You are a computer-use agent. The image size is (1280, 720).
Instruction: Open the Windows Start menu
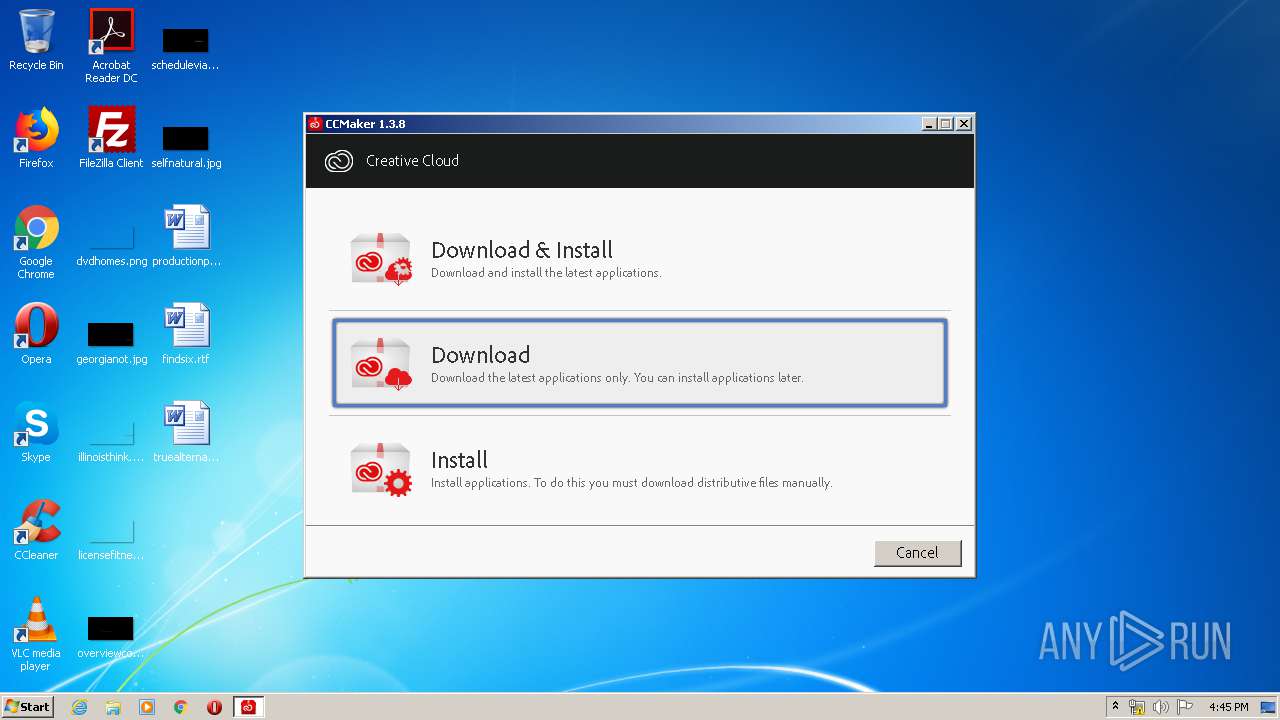pyautogui.click(x=27, y=707)
